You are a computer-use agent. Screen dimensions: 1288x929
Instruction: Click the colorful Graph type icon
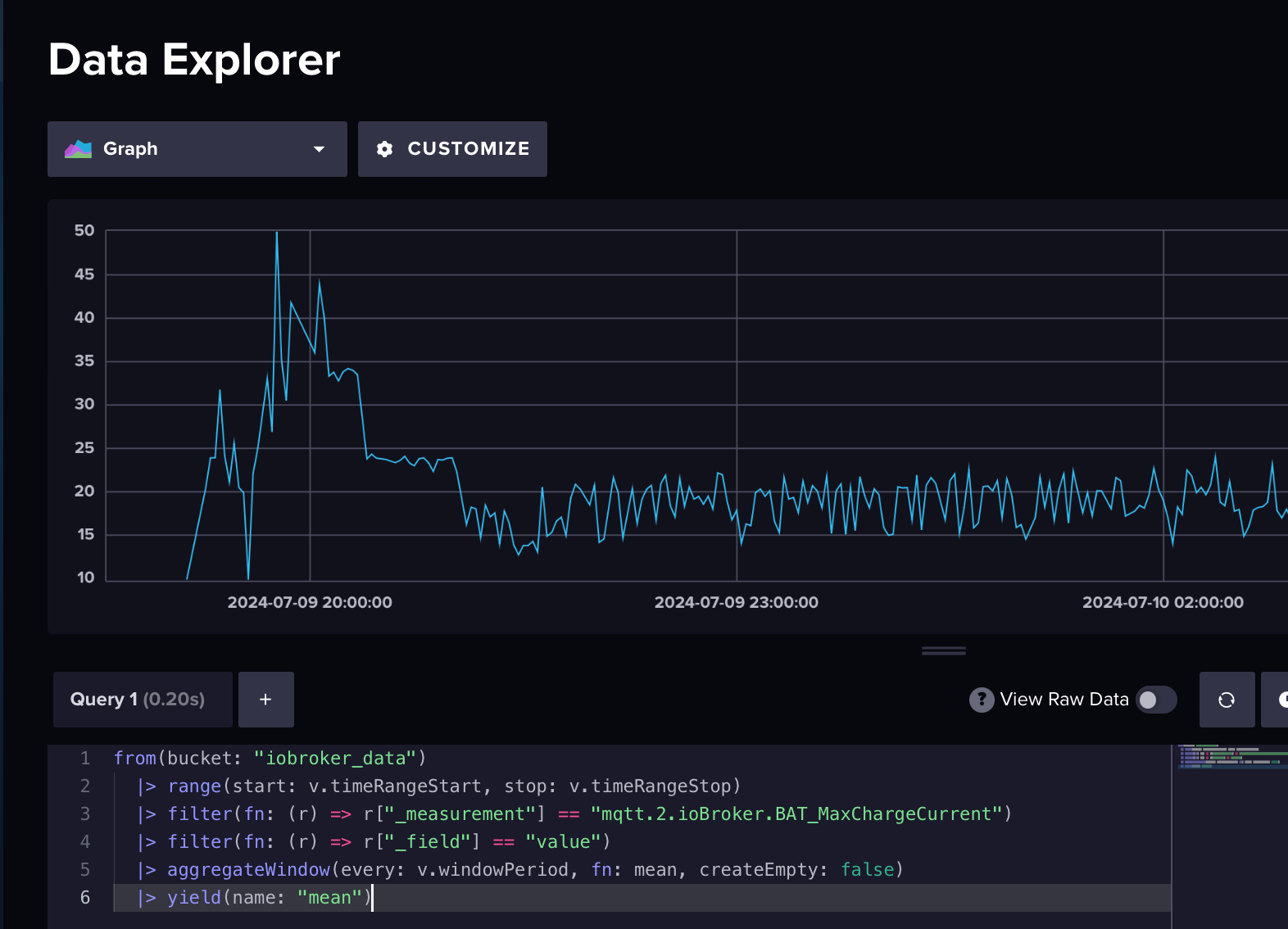[x=79, y=149]
